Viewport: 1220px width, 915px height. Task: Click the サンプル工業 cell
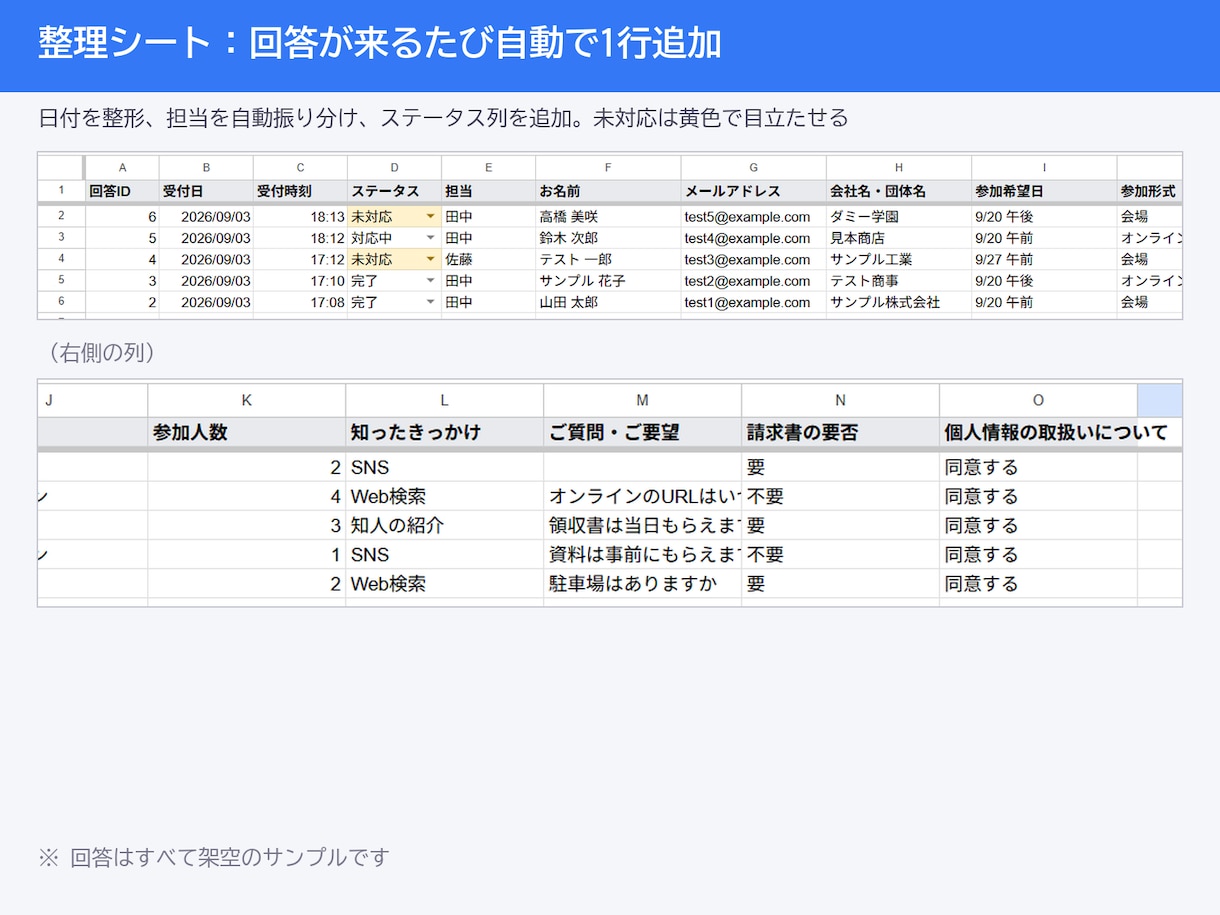899,259
